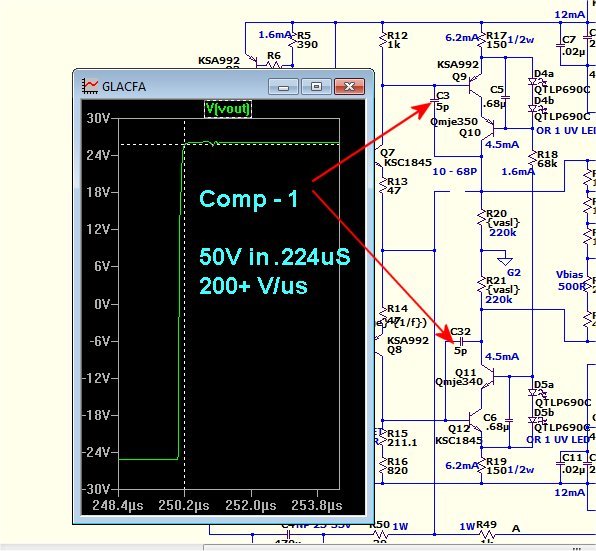
Task: Select resistor R15 211.1 symbol
Action: click(383, 438)
